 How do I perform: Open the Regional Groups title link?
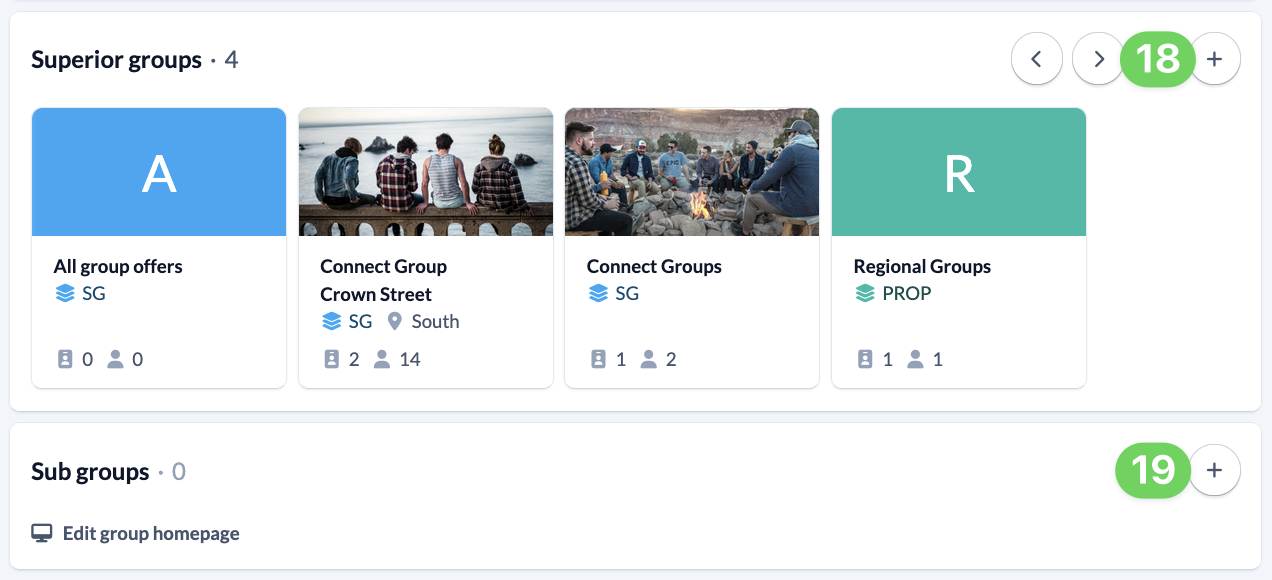pos(922,266)
